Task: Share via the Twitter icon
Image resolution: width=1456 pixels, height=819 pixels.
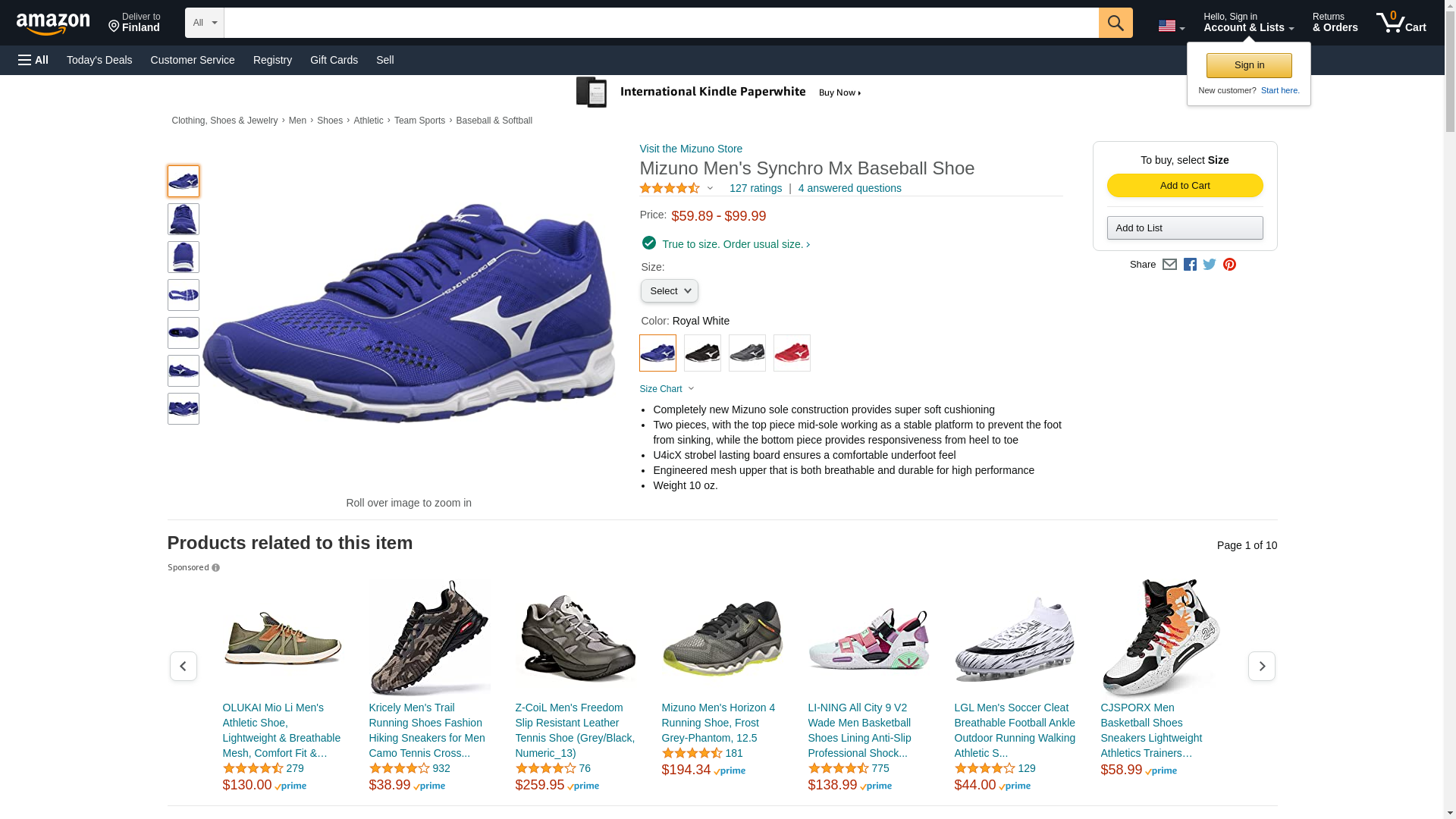Action: [x=1210, y=265]
